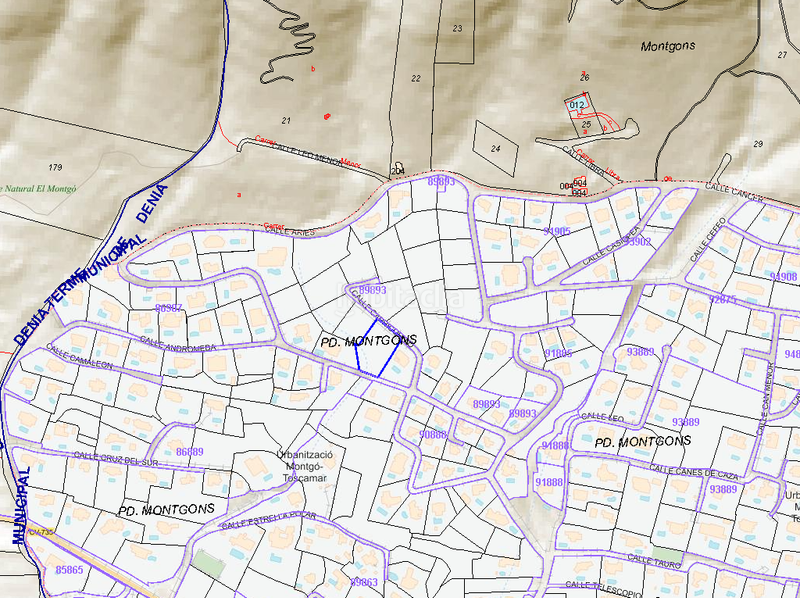This screenshot has height=598, width=800.
Task: Select parcel number 179
Action: tap(55, 167)
